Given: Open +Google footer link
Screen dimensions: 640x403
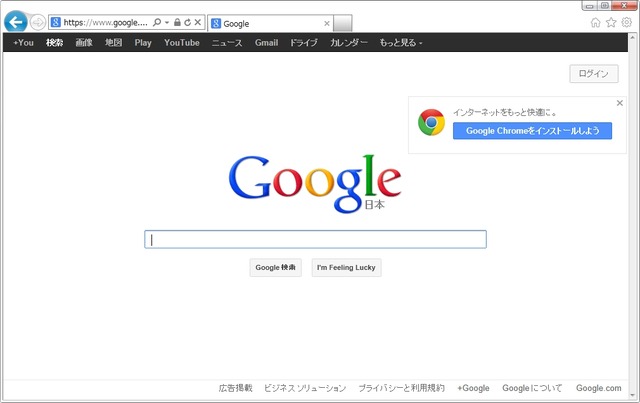Looking at the screenshot, I should click(x=473, y=388).
